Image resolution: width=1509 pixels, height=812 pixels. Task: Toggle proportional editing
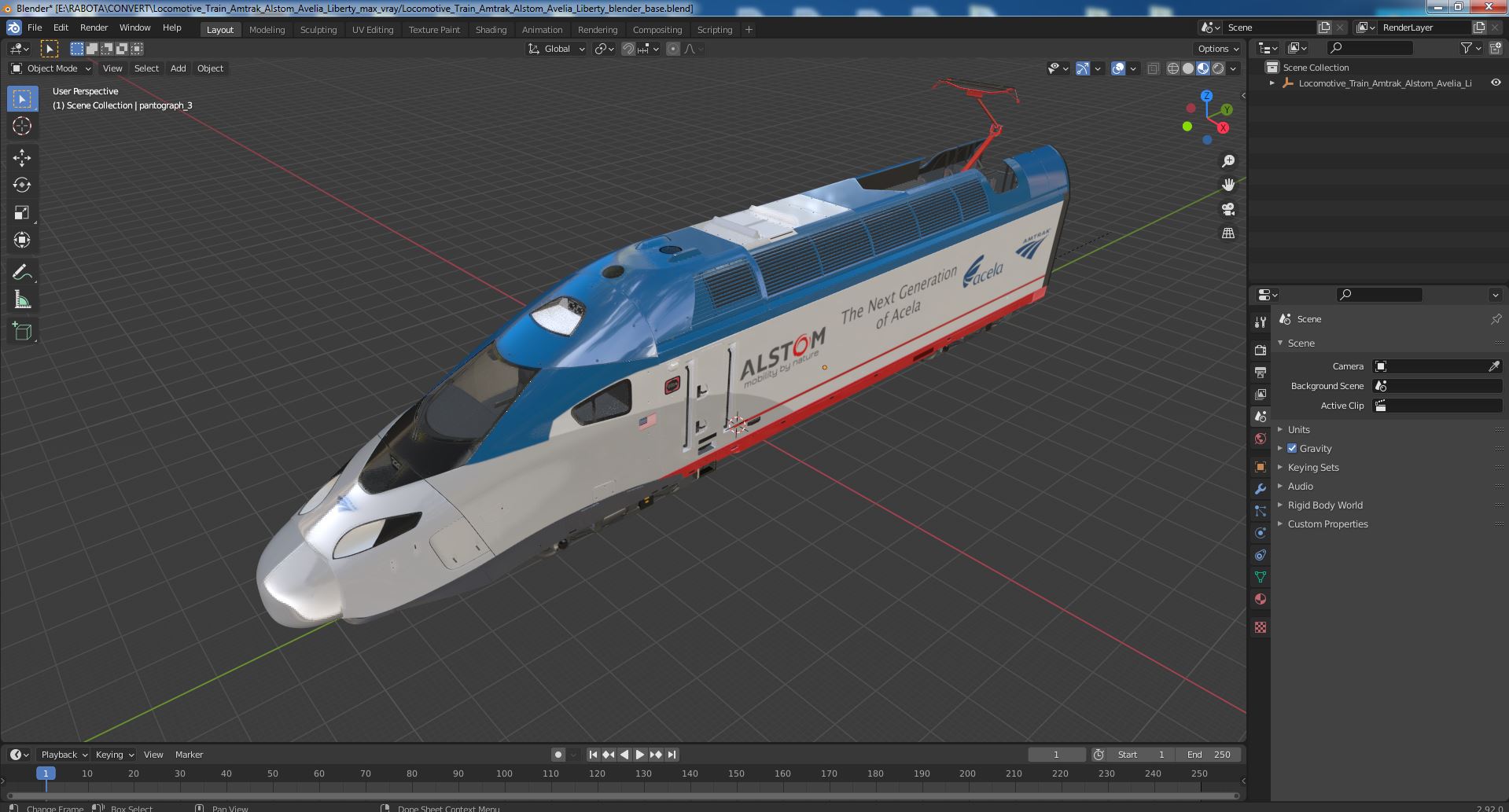[672, 49]
